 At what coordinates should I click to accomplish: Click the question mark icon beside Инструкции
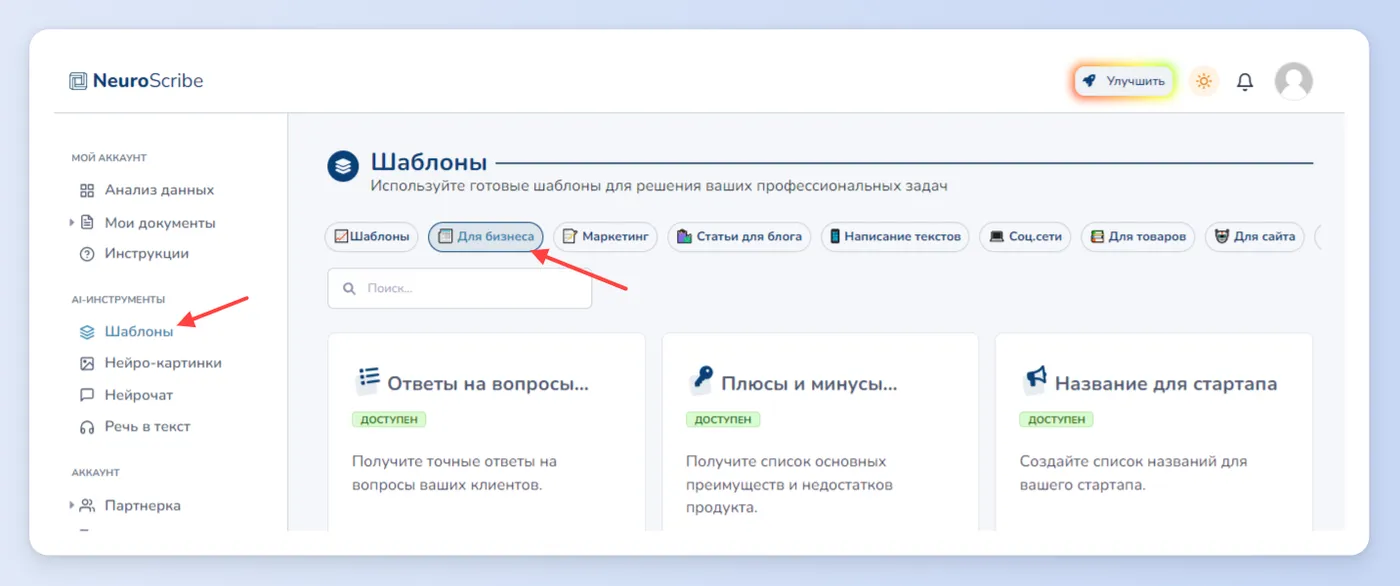(87, 254)
